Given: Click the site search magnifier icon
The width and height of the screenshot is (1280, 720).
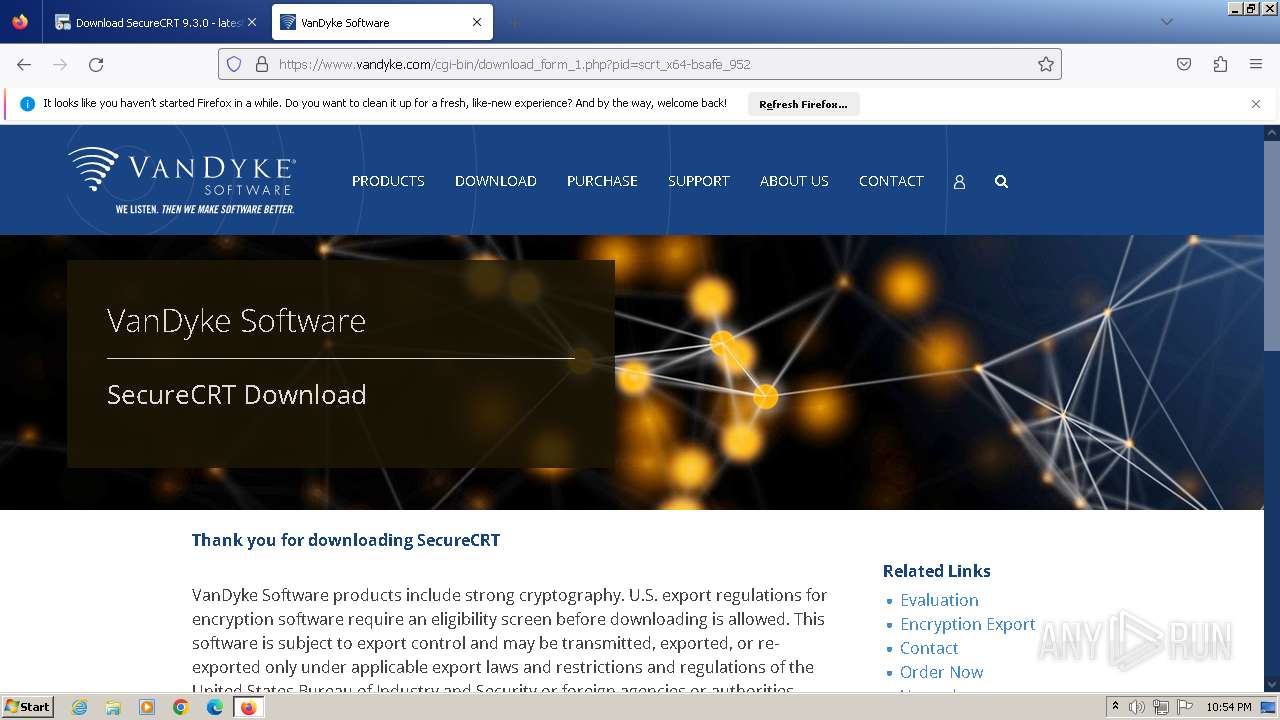Looking at the screenshot, I should 1001,182.
